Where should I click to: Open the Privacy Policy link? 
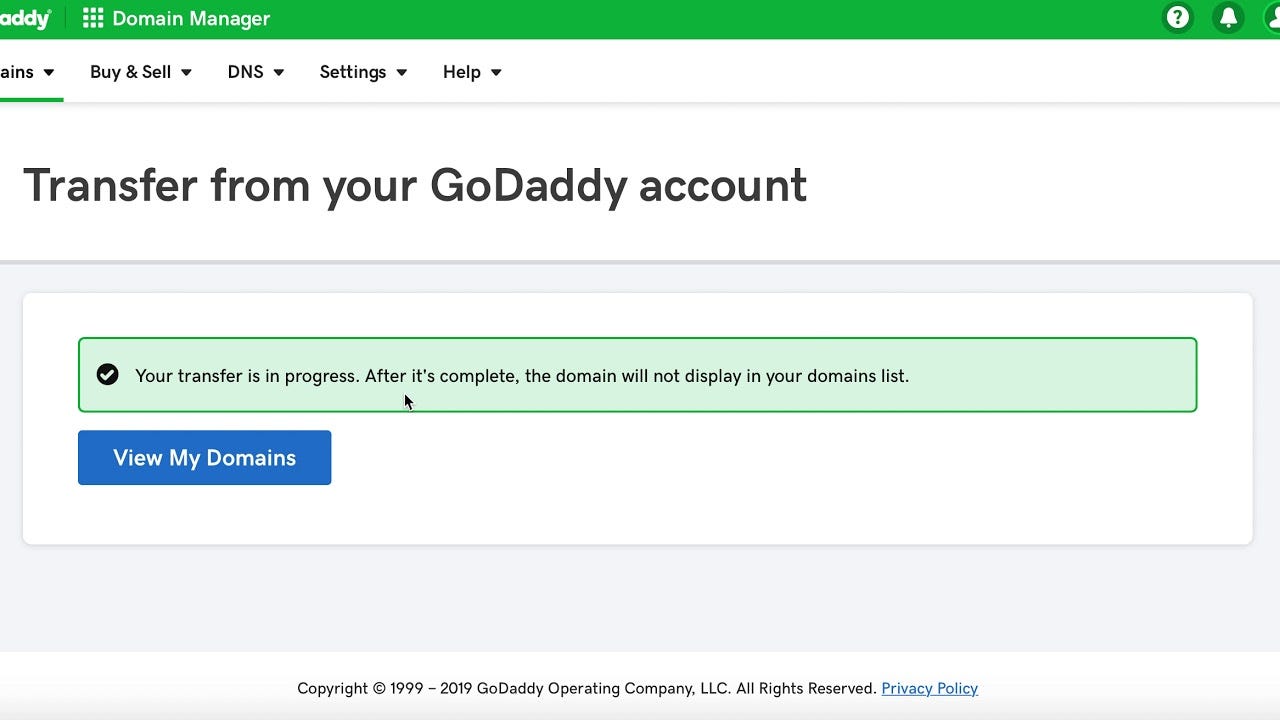(x=929, y=688)
